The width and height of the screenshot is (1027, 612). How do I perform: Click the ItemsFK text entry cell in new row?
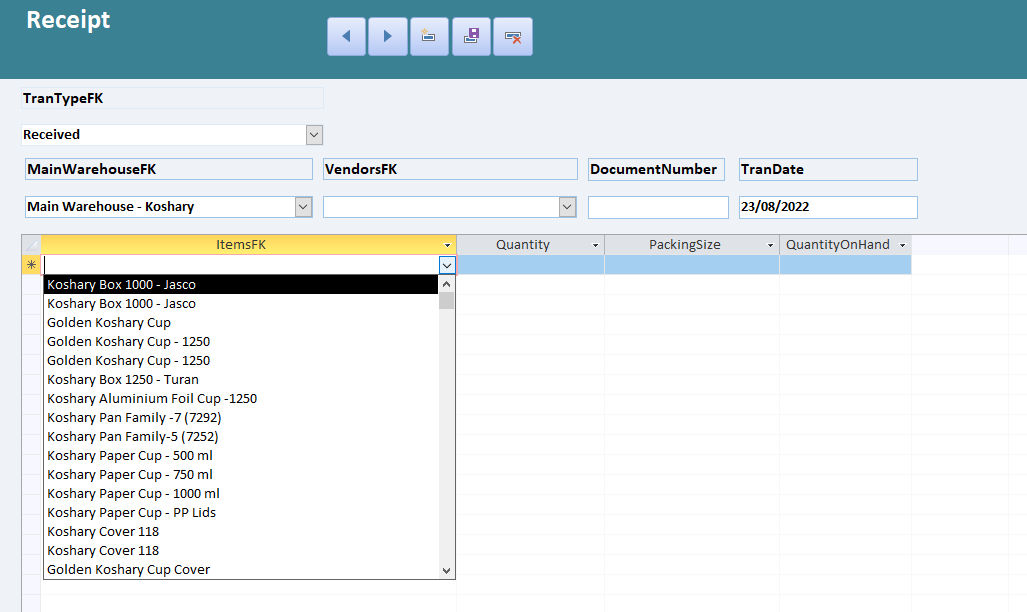[x=241, y=265]
